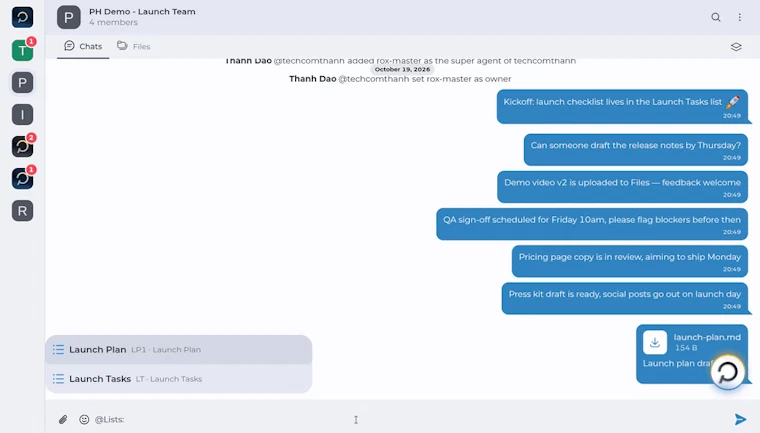Viewport: 760px width, 433px height.
Task: Select Launch Plan from list suggestions
Action: click(178, 350)
